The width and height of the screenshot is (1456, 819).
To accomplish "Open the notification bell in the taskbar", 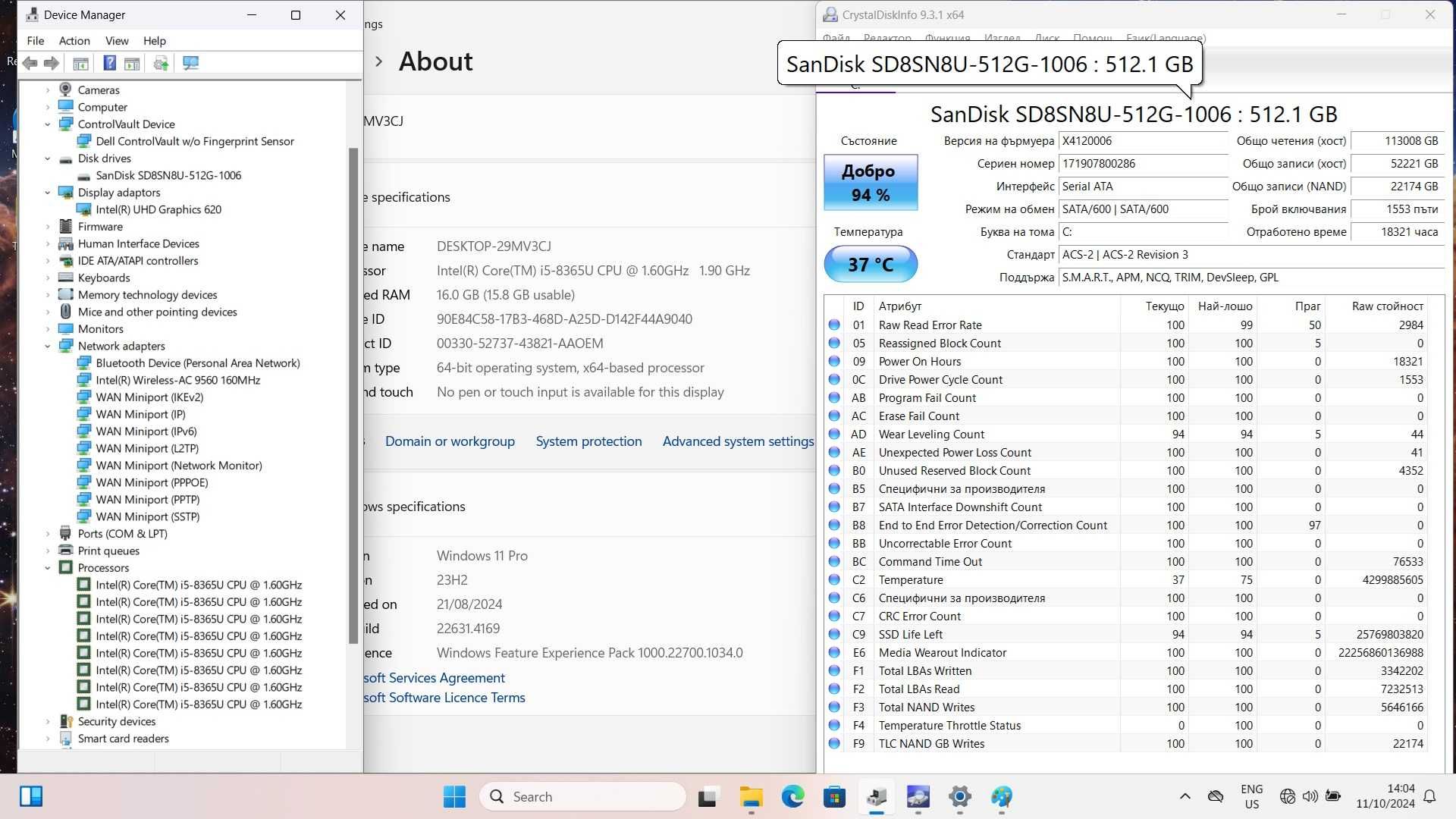I will click(x=1429, y=796).
